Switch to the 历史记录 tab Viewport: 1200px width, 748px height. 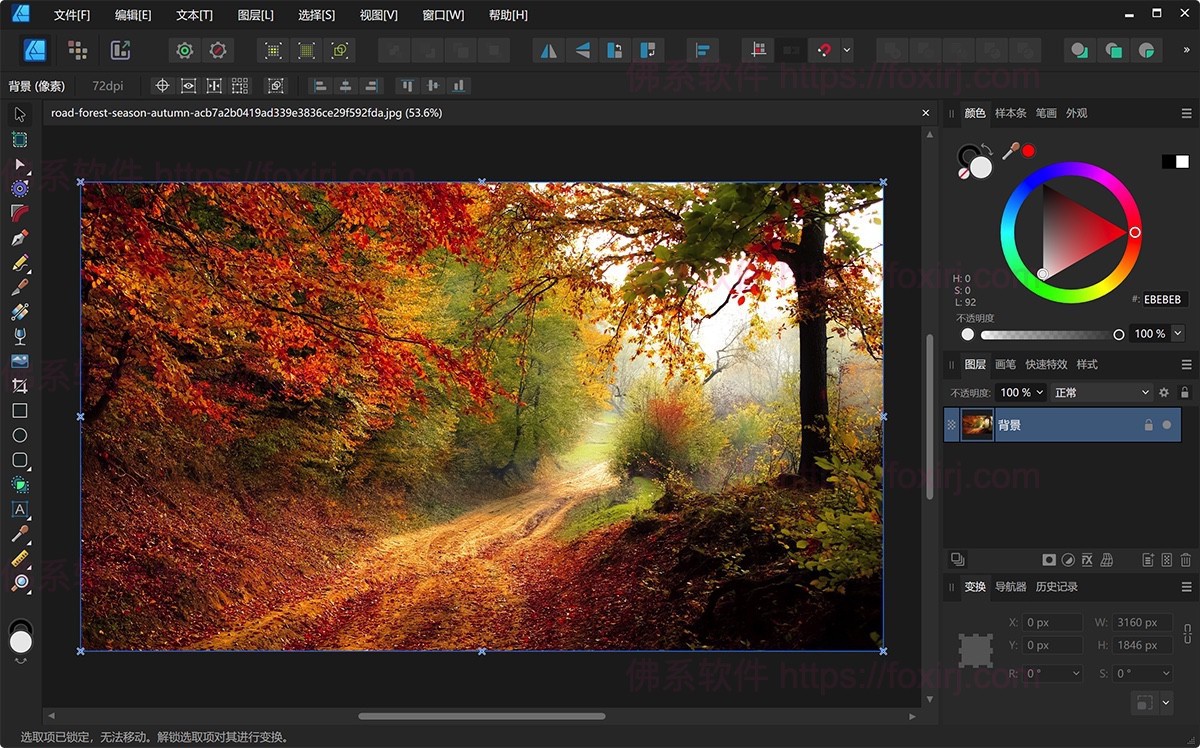click(1056, 587)
